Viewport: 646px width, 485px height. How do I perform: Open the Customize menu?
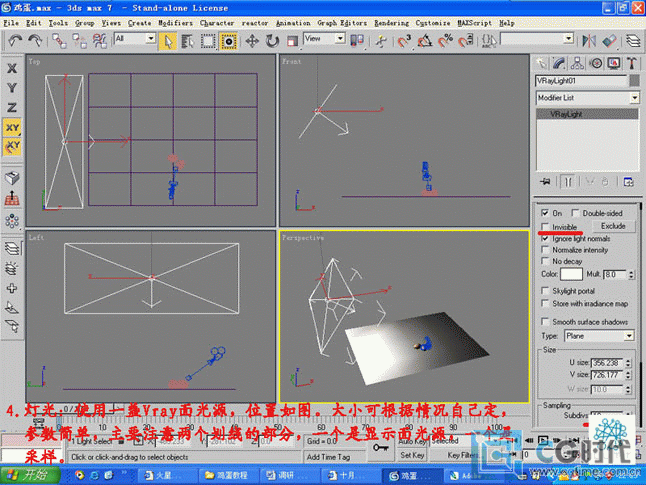[433, 23]
